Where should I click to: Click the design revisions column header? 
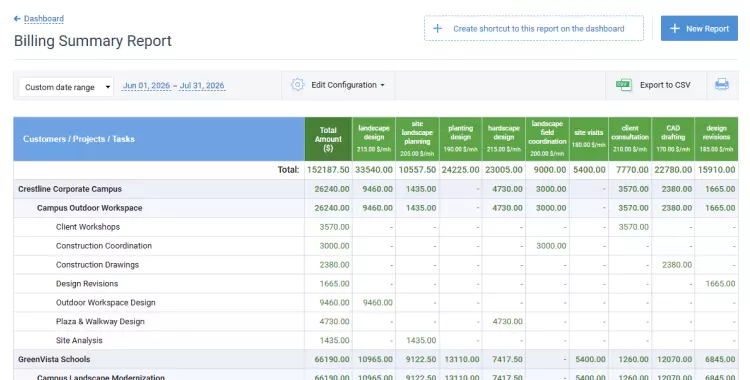717,139
